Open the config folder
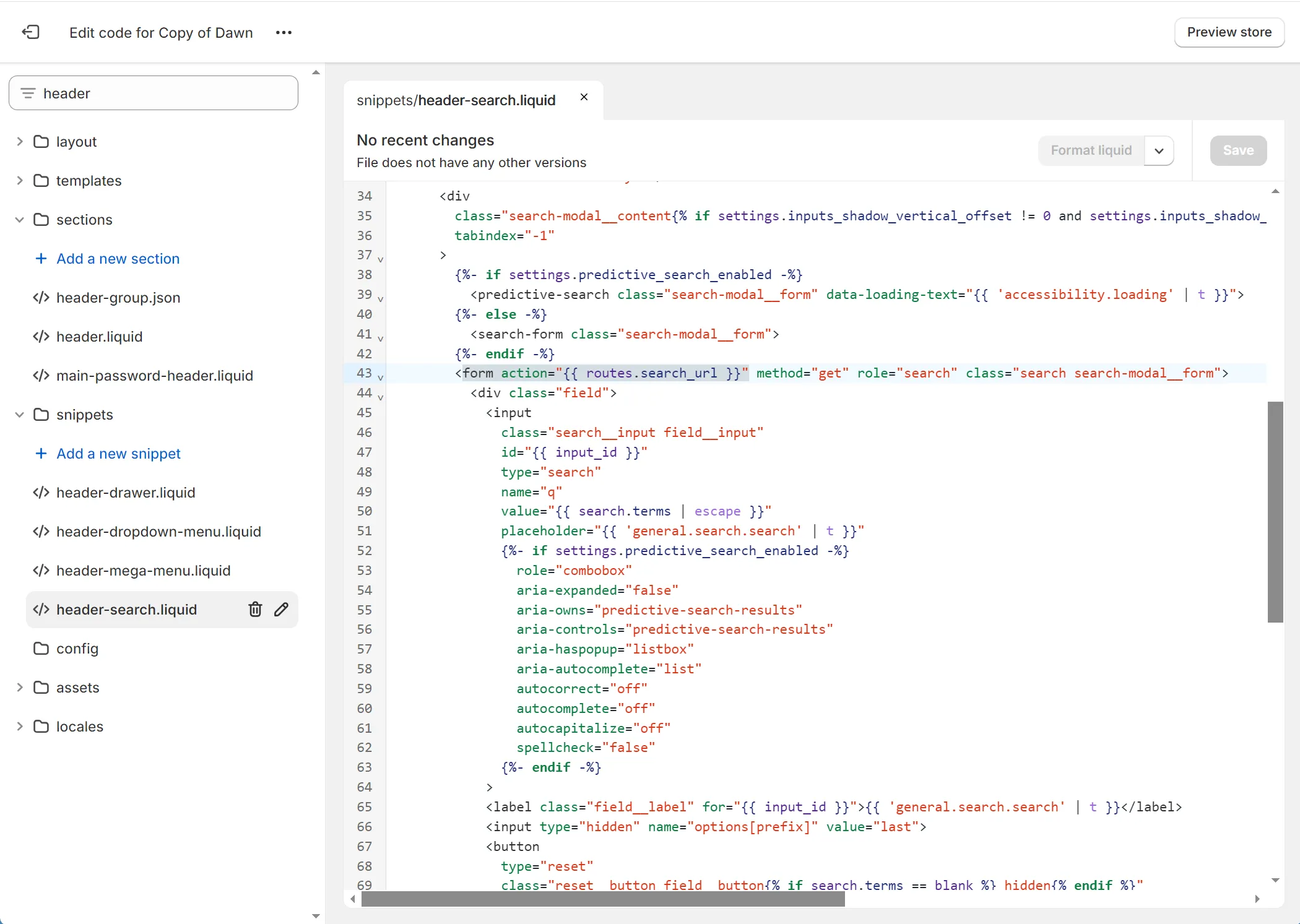 coord(77,649)
